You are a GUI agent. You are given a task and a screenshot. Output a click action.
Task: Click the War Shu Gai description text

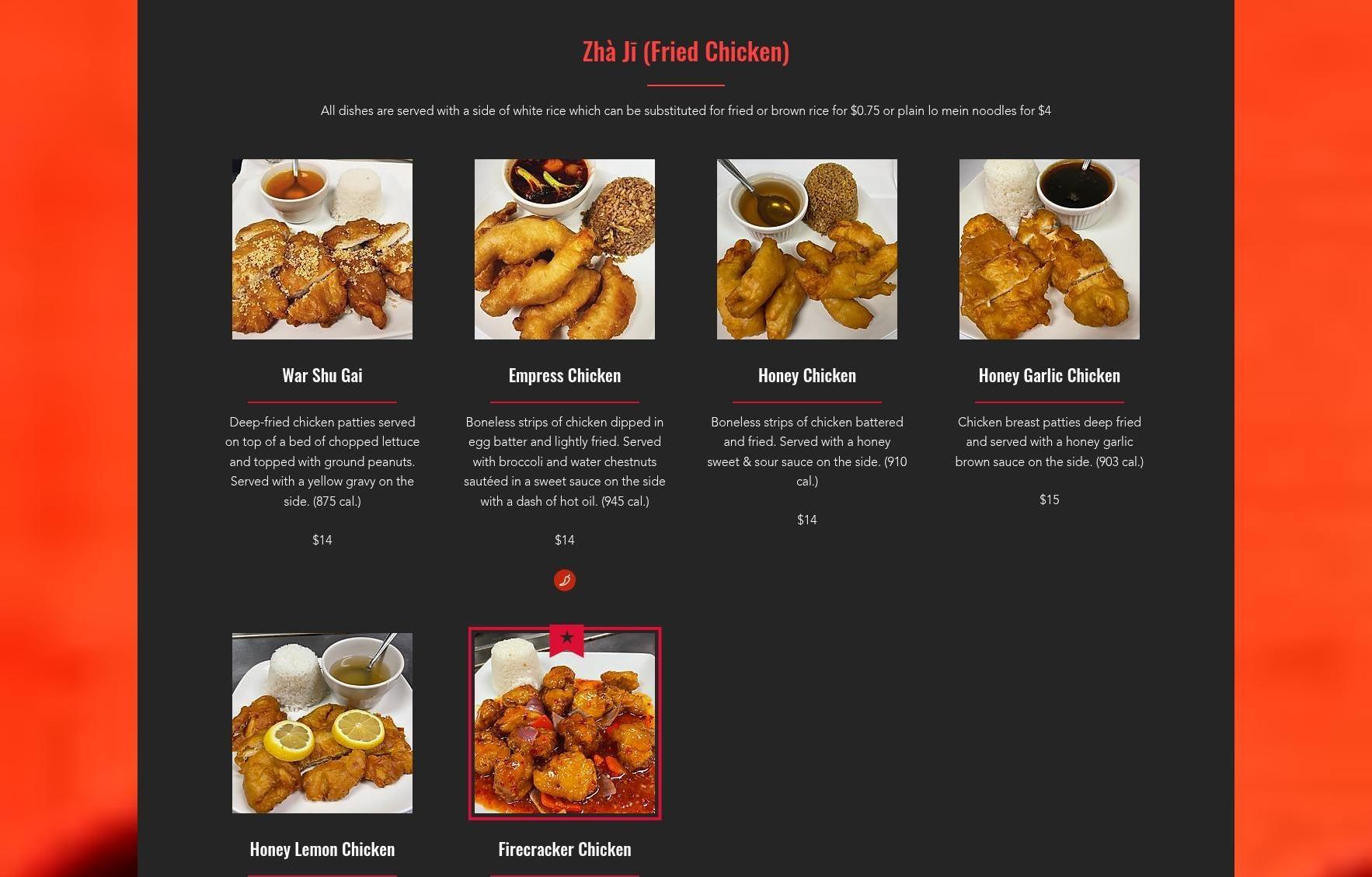(x=322, y=461)
